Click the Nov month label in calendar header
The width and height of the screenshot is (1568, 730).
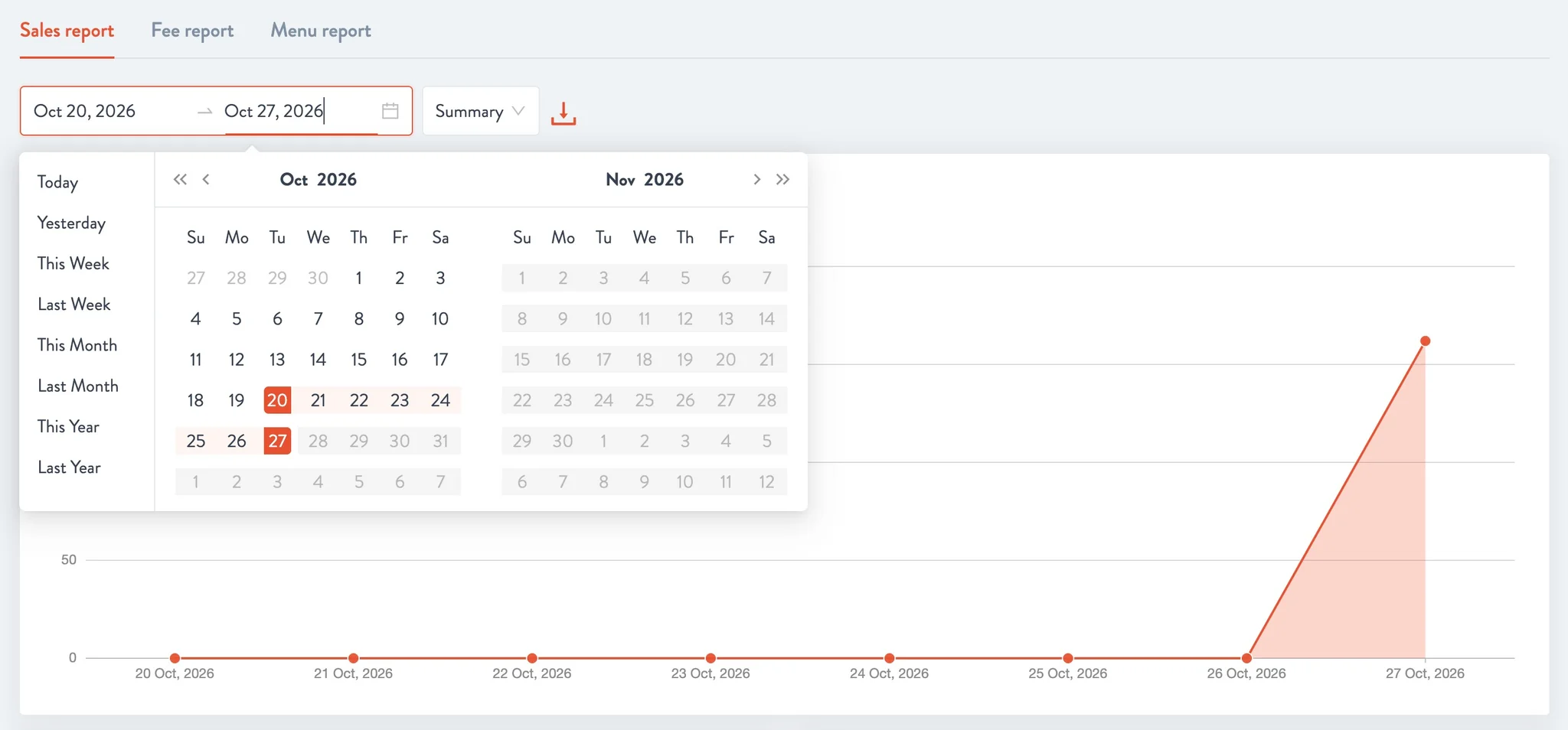(620, 179)
